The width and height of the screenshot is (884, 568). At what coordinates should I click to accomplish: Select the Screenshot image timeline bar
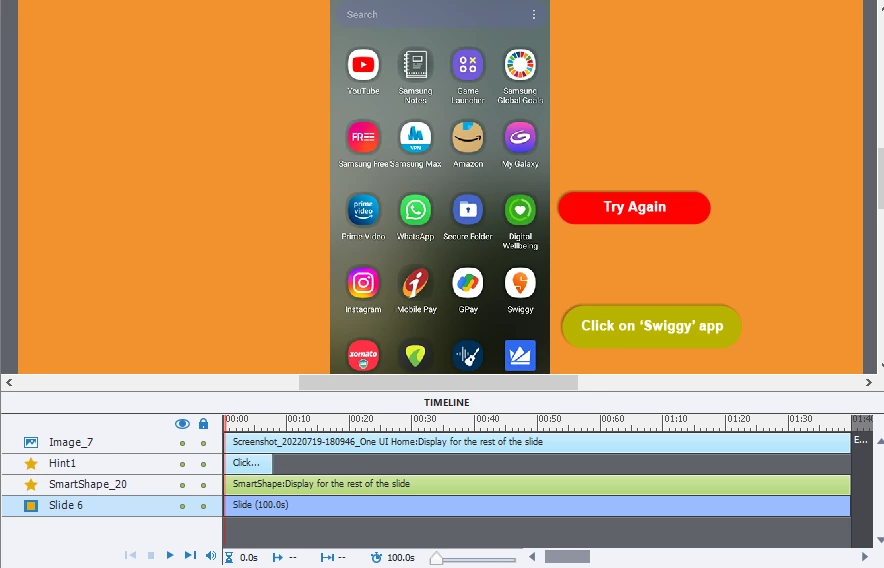coord(537,442)
